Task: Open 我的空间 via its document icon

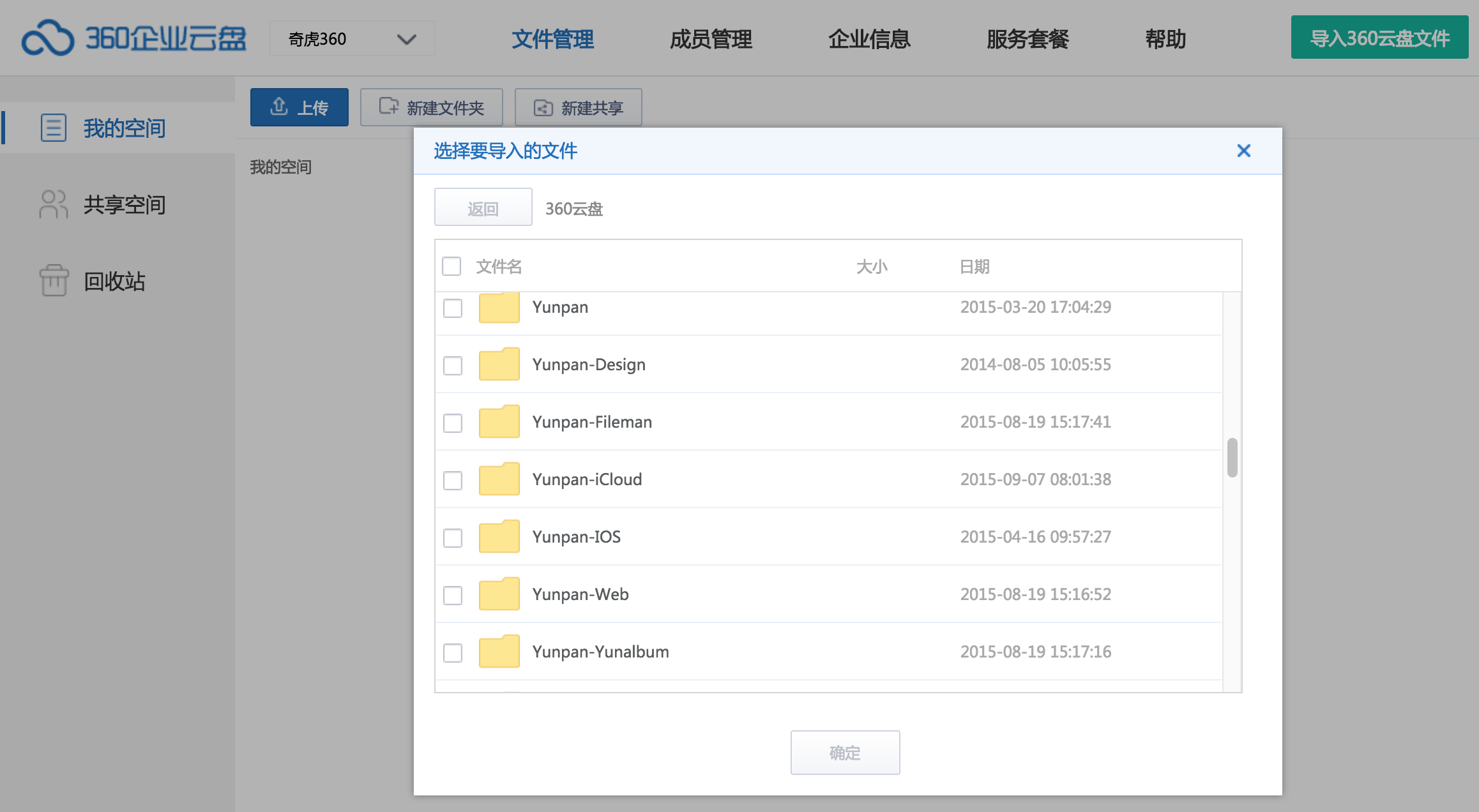Action: point(53,128)
